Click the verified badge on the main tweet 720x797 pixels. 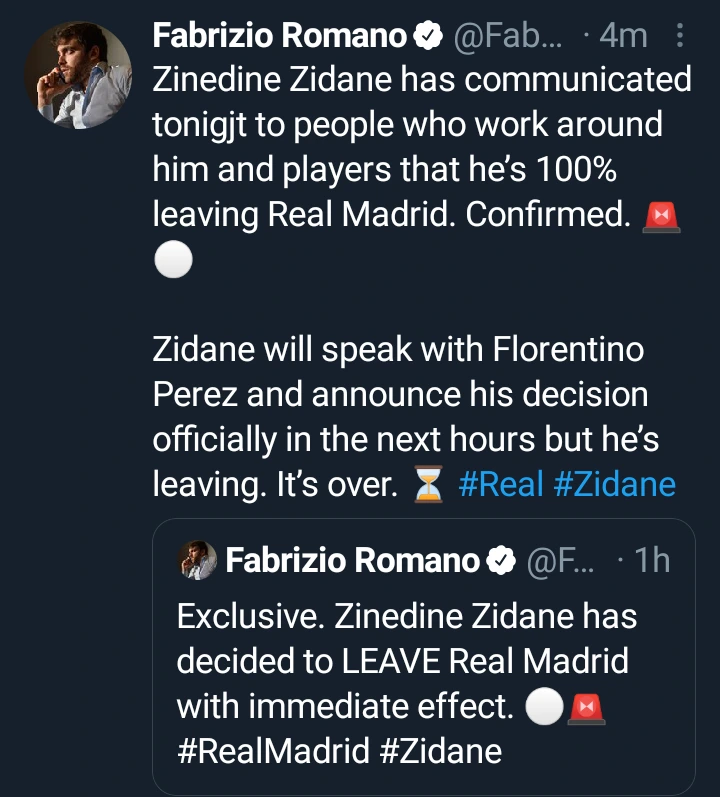[426, 37]
